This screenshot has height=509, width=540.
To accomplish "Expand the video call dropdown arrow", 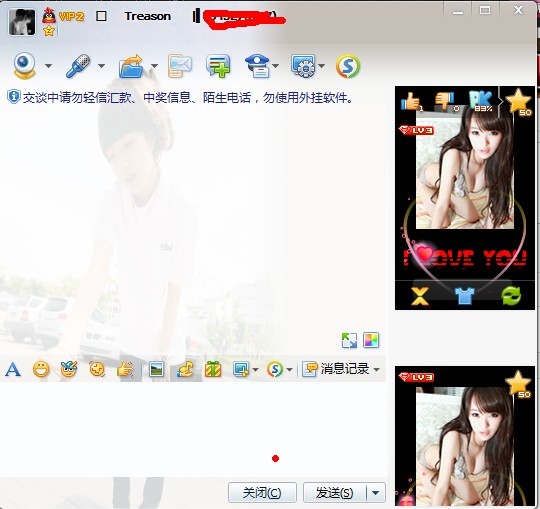I will click(x=49, y=66).
